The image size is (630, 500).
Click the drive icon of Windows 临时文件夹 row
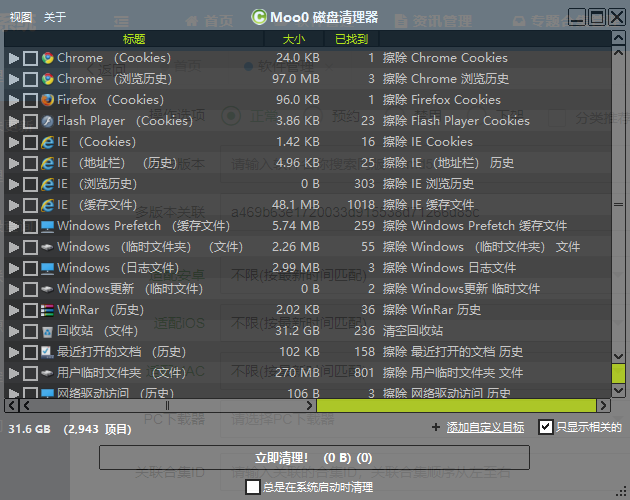47,247
